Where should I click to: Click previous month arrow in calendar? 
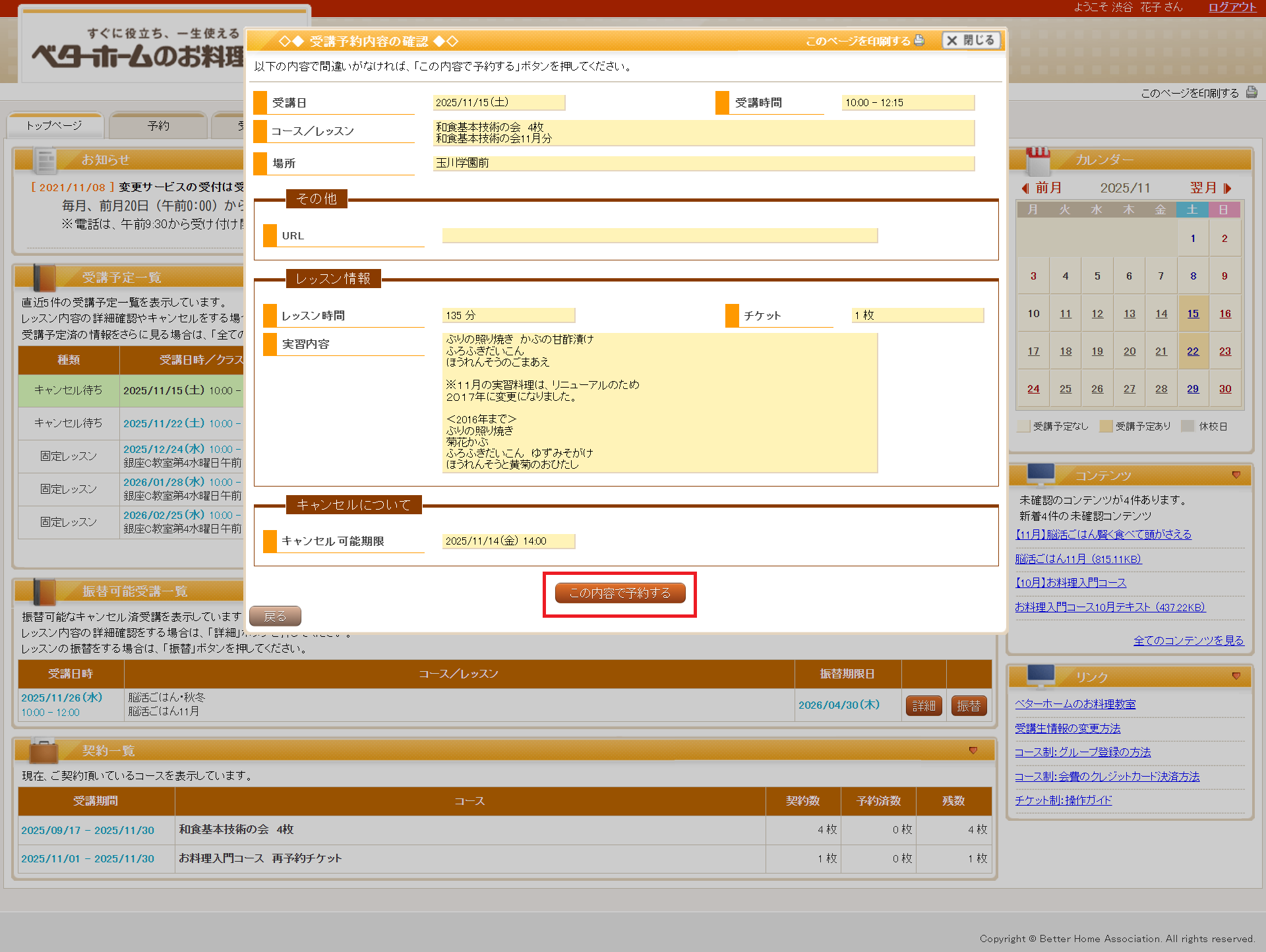(x=1025, y=189)
